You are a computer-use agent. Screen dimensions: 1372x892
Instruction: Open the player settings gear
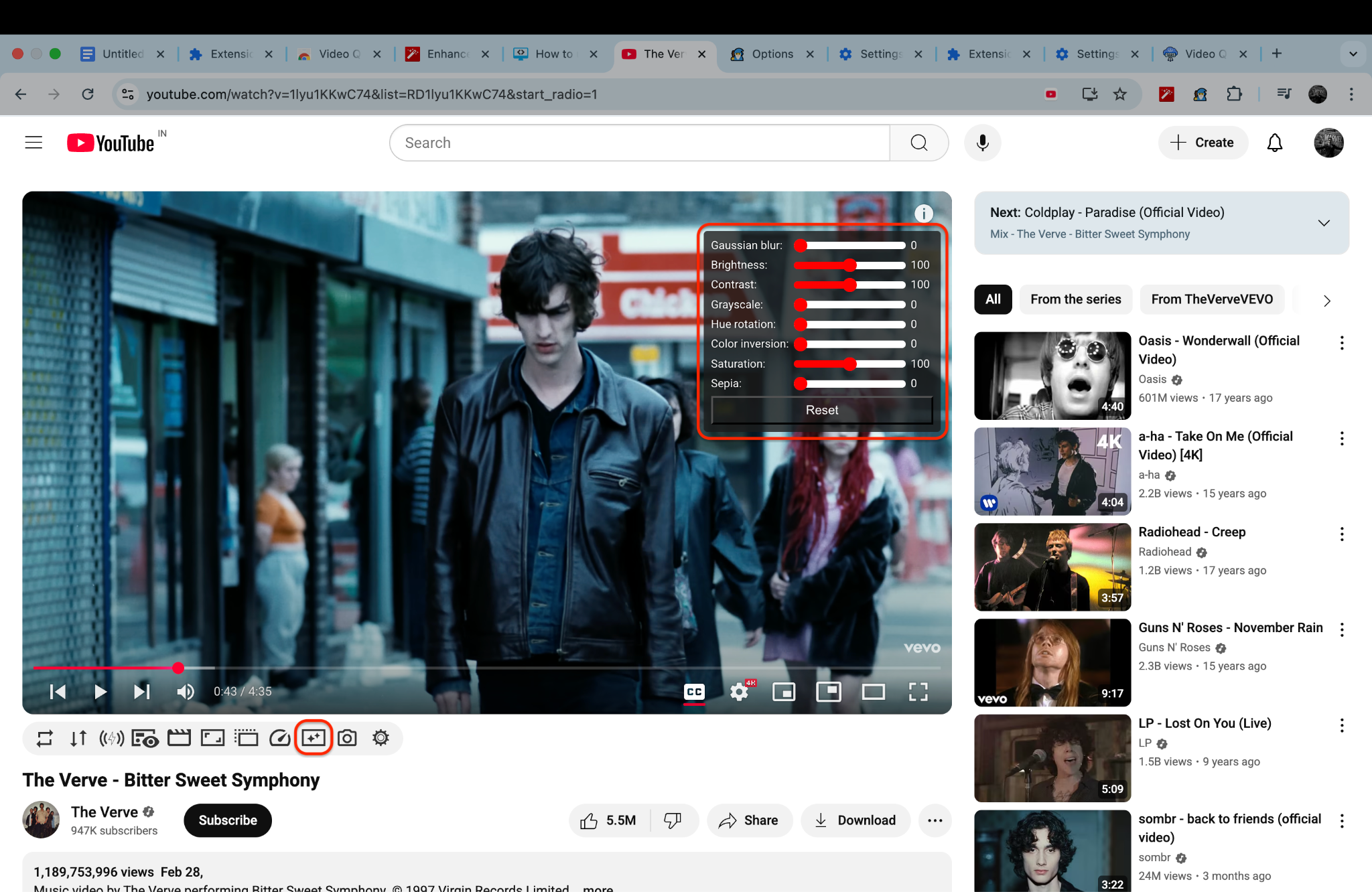(740, 692)
